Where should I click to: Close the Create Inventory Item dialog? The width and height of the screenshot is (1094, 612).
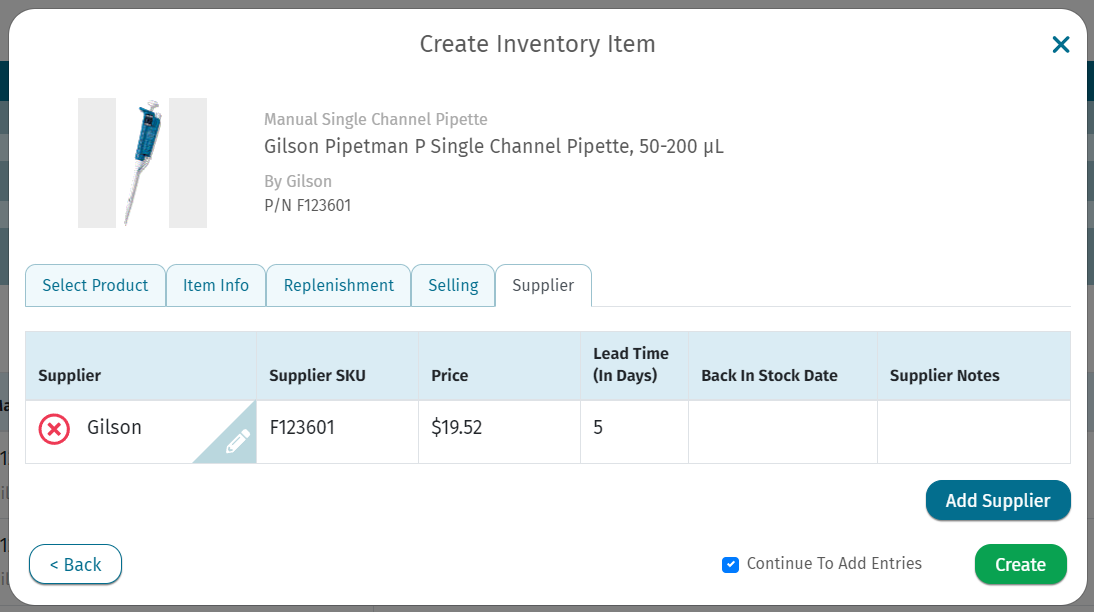[x=1060, y=44]
